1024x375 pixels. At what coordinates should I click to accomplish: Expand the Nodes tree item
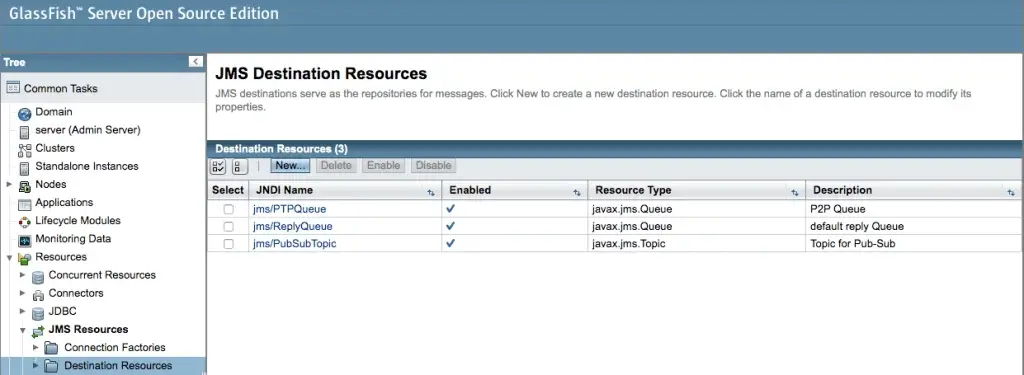click(x=9, y=184)
